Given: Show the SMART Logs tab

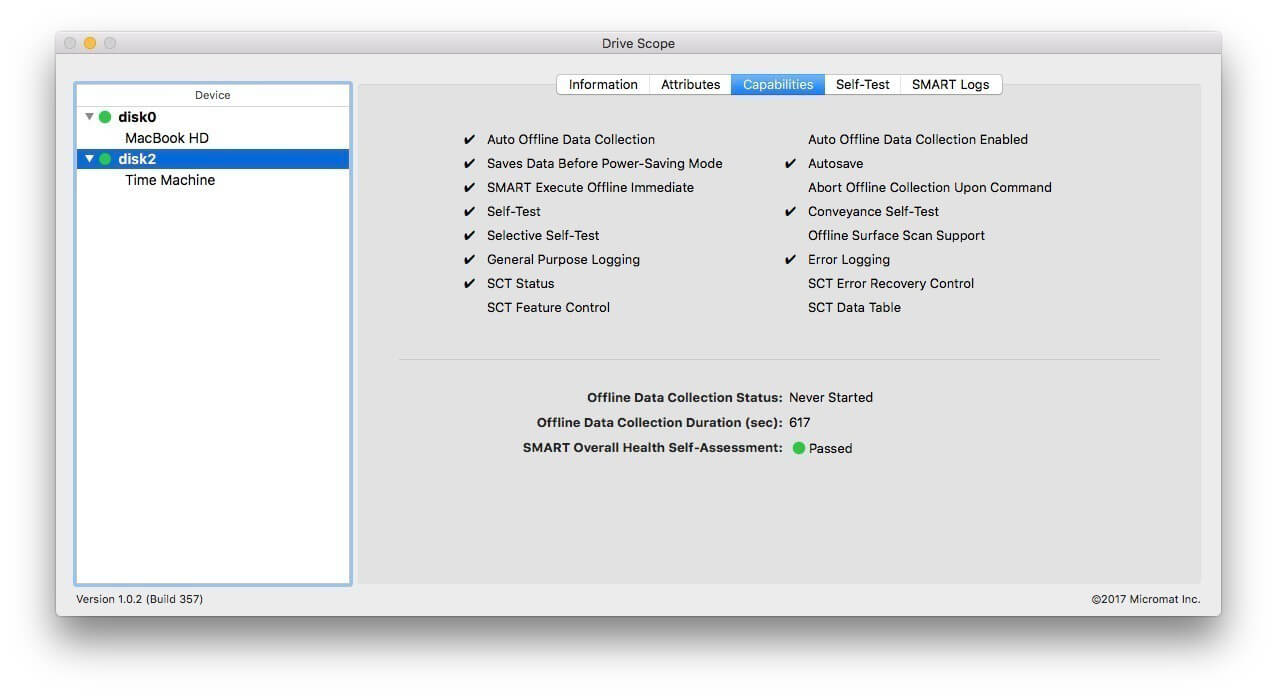Looking at the screenshot, I should [x=950, y=85].
